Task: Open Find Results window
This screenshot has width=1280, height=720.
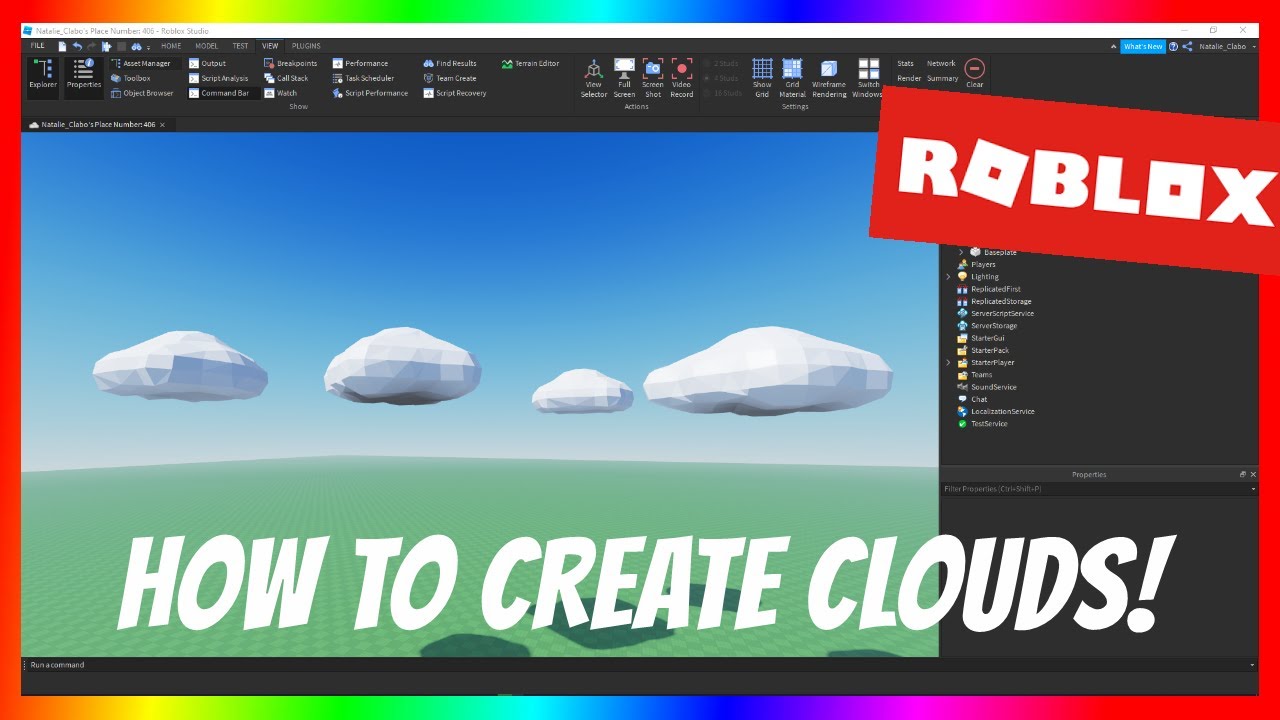Action: pyautogui.click(x=450, y=63)
